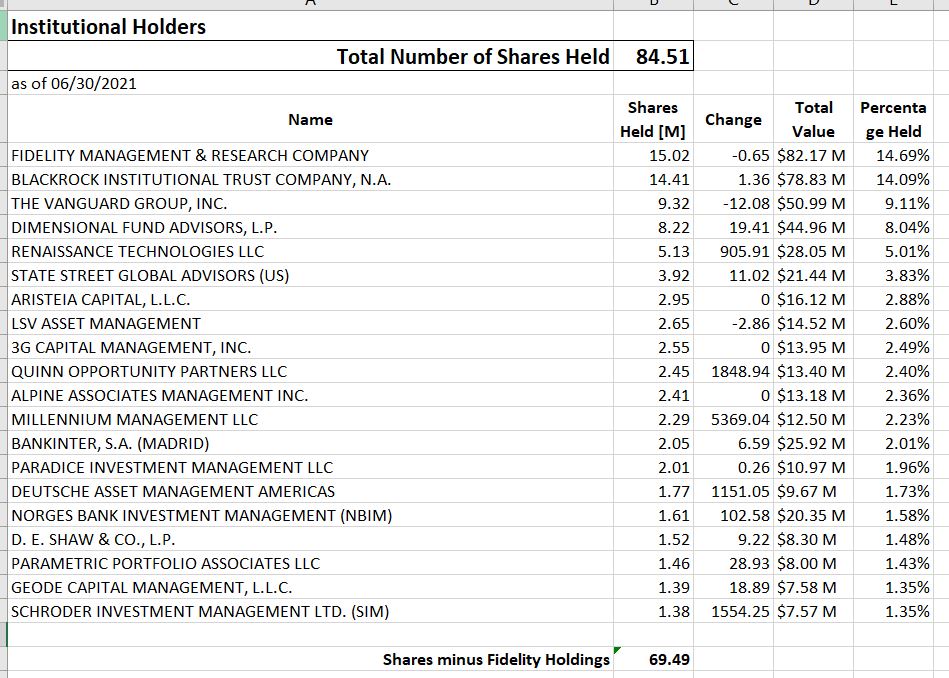Click Millennium's 5369.04 change value
949x678 pixels.
coord(733,420)
